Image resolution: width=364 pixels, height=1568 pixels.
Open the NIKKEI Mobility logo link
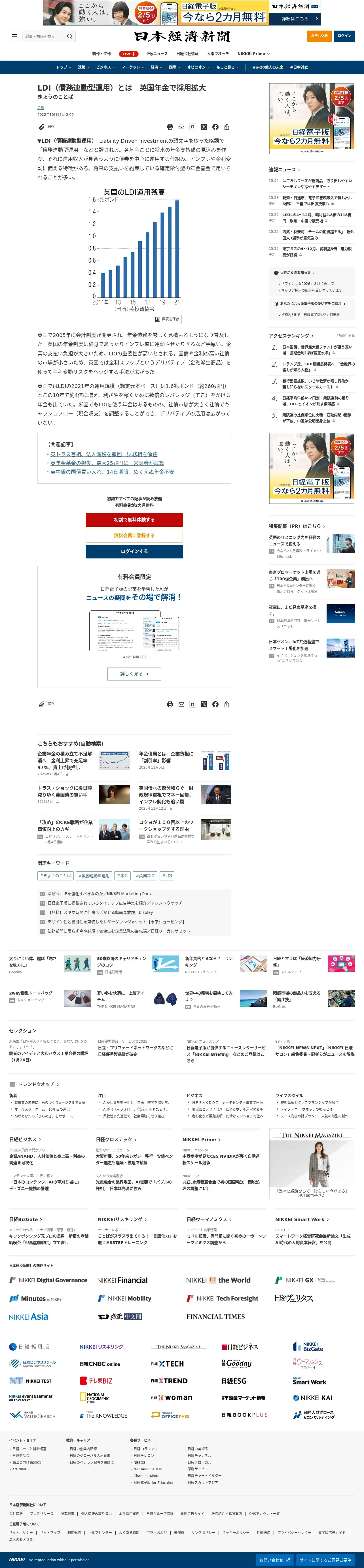click(124, 1298)
